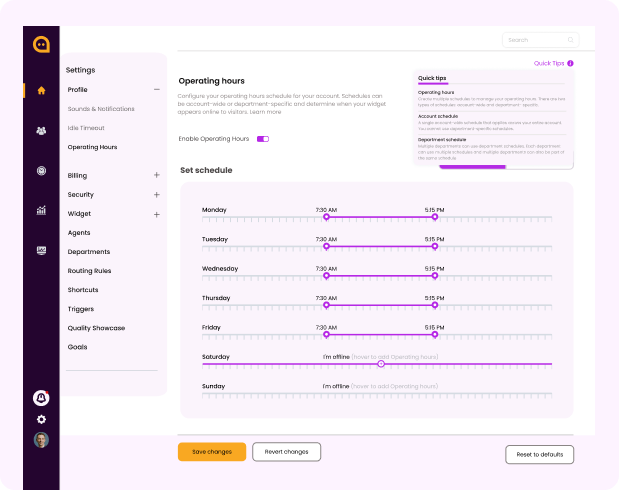619x490 pixels.
Task: Click the Reset to defaults button
Action: click(x=539, y=455)
